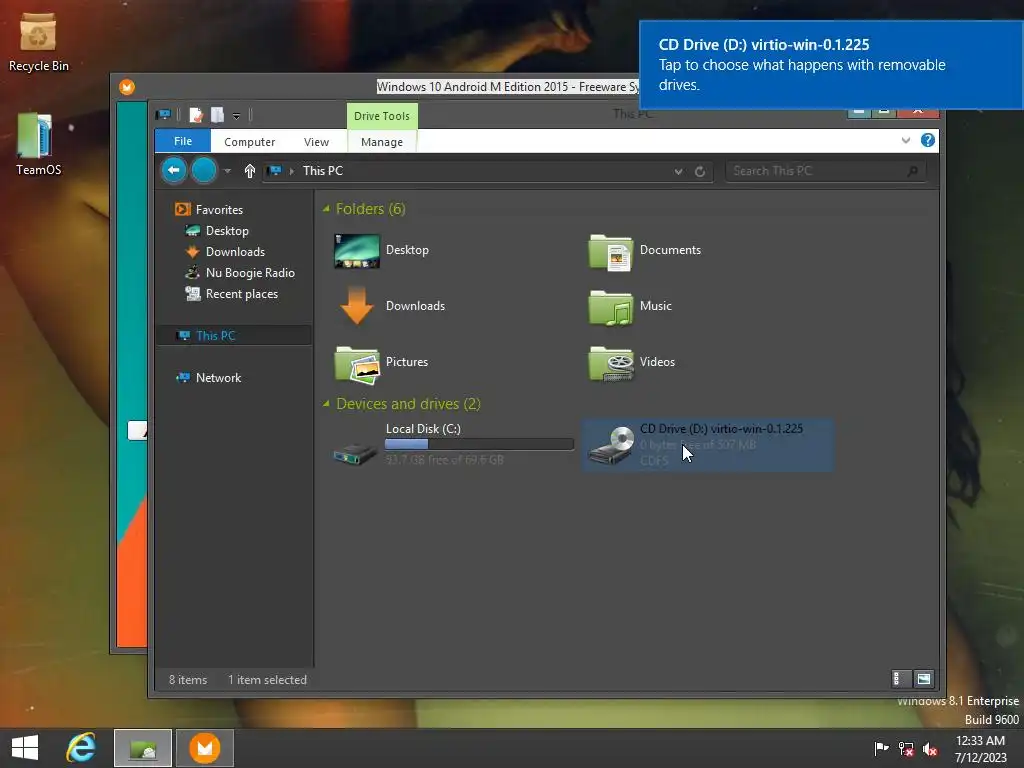Image resolution: width=1024 pixels, height=768 pixels.
Task: Click the network tray icon
Action: point(905,748)
